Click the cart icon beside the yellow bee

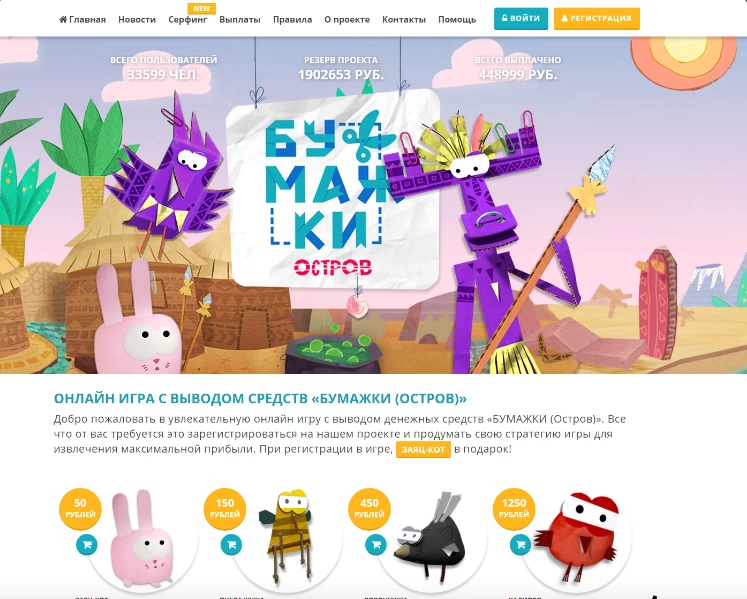click(232, 545)
